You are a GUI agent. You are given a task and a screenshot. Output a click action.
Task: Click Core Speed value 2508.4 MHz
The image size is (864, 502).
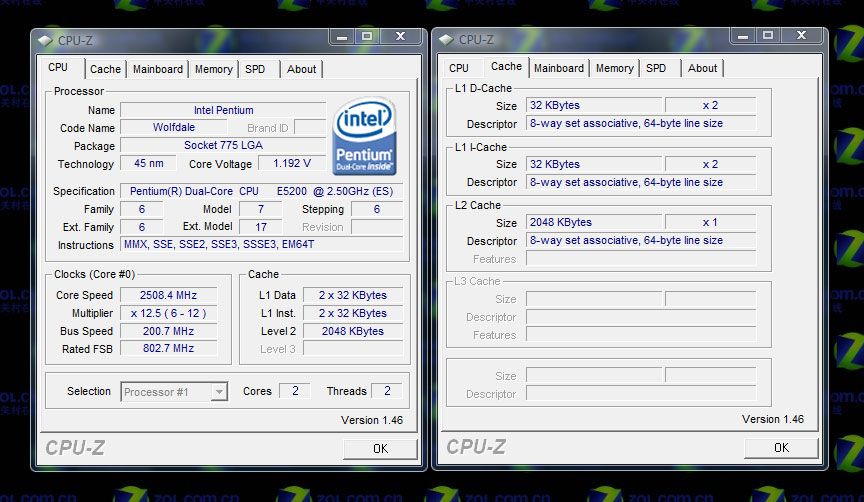(169, 295)
